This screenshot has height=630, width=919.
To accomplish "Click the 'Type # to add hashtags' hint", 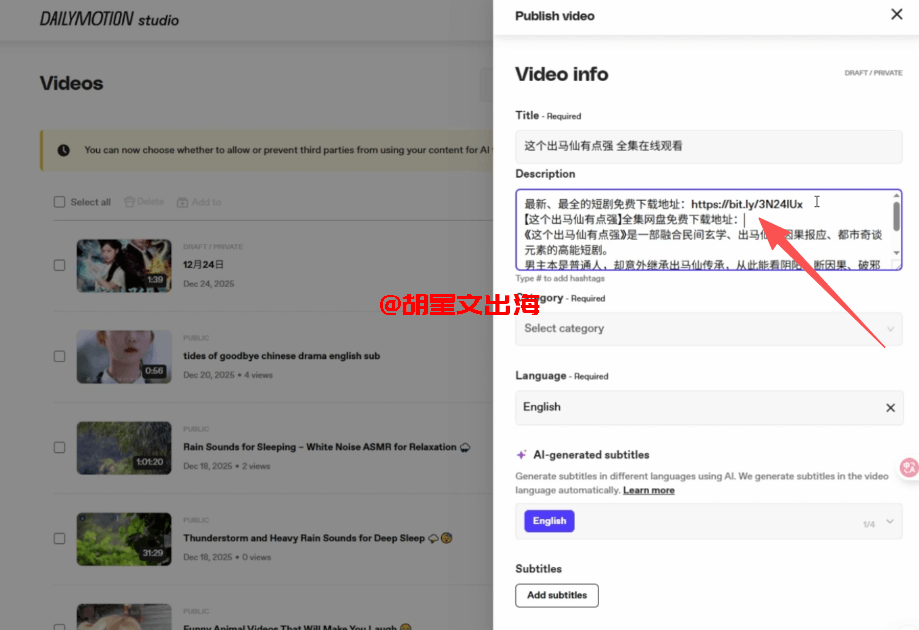I will pyautogui.click(x=560, y=278).
